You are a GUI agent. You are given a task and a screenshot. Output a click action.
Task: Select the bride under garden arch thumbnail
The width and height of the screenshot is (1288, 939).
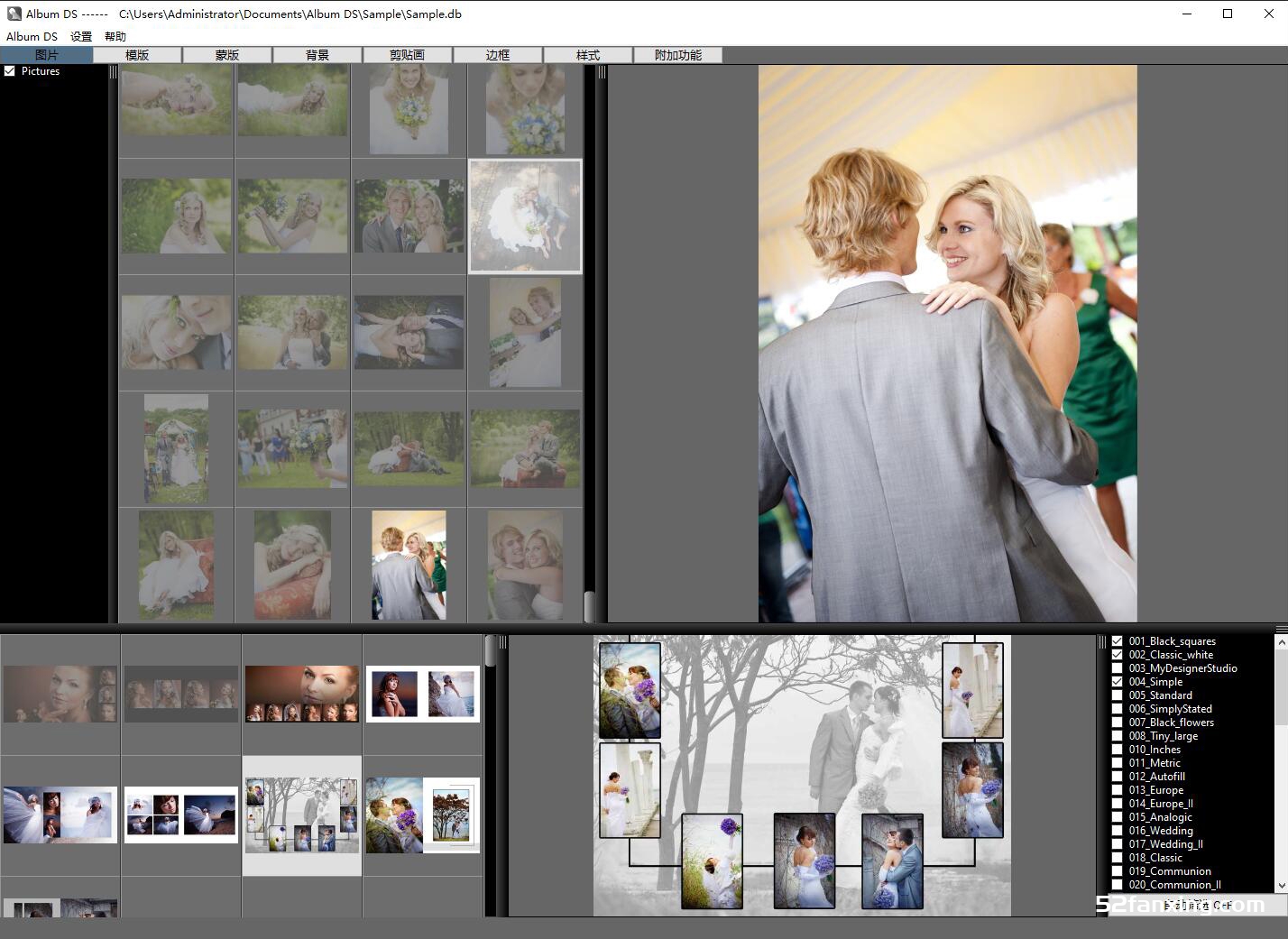pyautogui.click(x=176, y=448)
